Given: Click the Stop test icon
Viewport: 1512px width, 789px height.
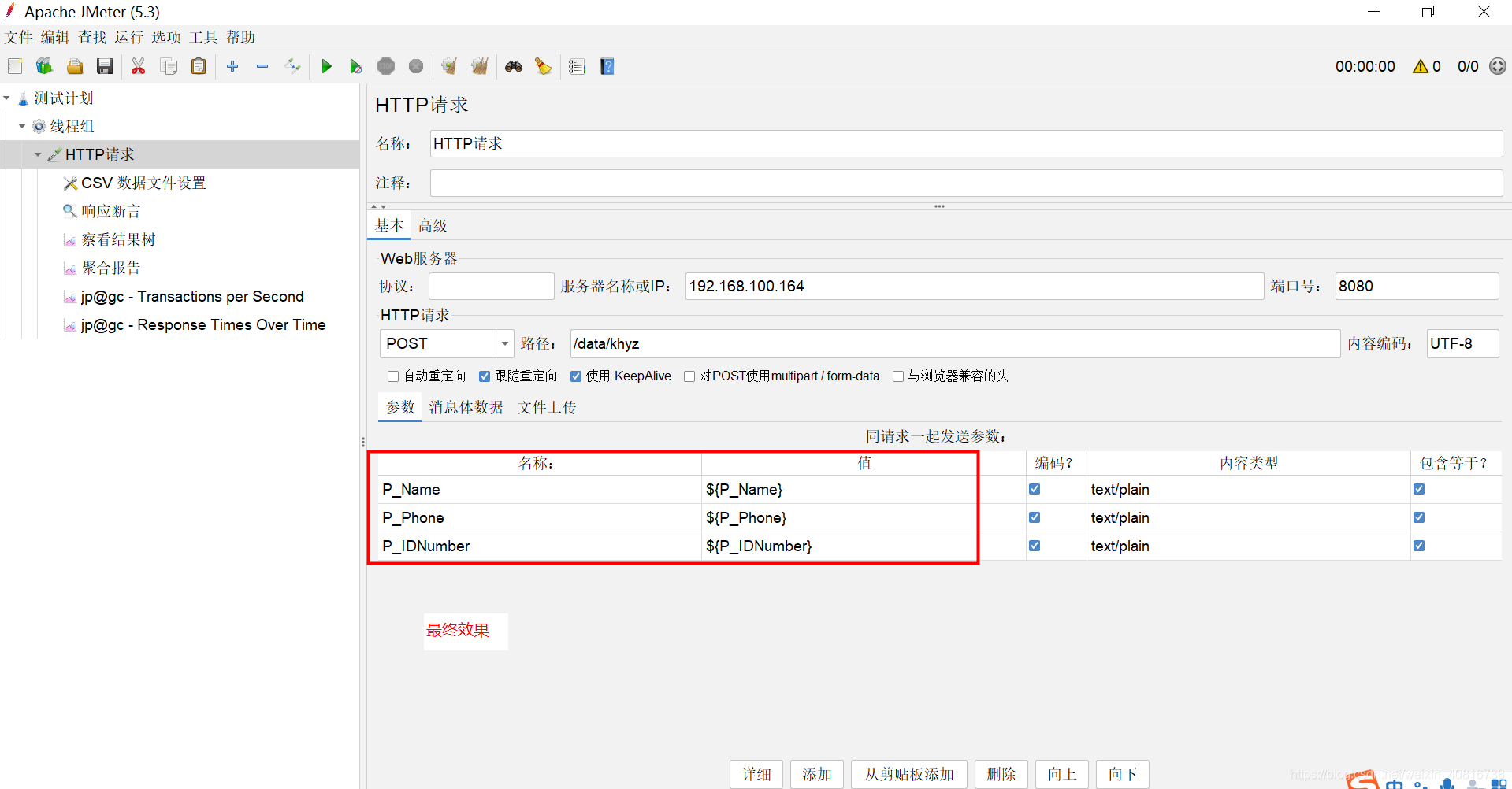Looking at the screenshot, I should pyautogui.click(x=386, y=67).
